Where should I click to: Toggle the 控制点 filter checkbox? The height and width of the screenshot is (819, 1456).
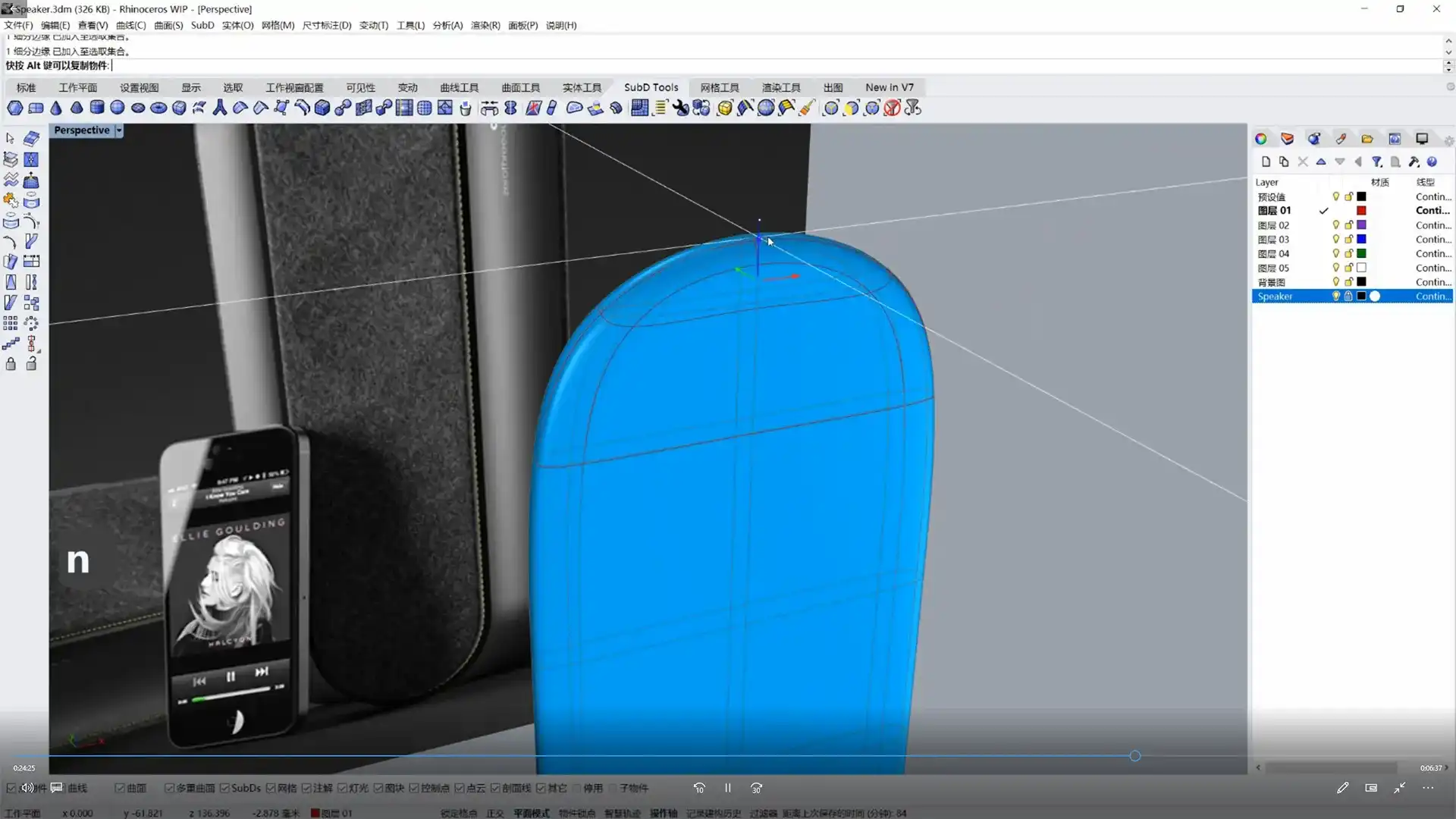pos(414,788)
